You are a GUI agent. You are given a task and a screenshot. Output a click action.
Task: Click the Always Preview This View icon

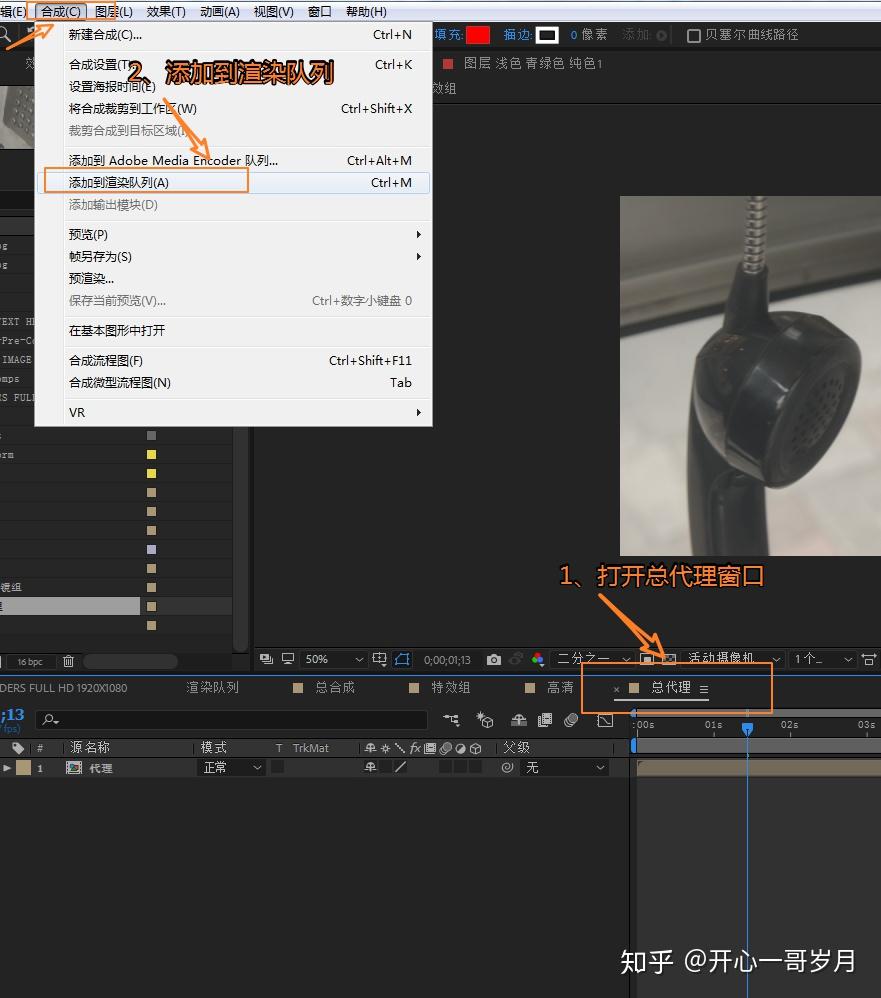click(267, 659)
